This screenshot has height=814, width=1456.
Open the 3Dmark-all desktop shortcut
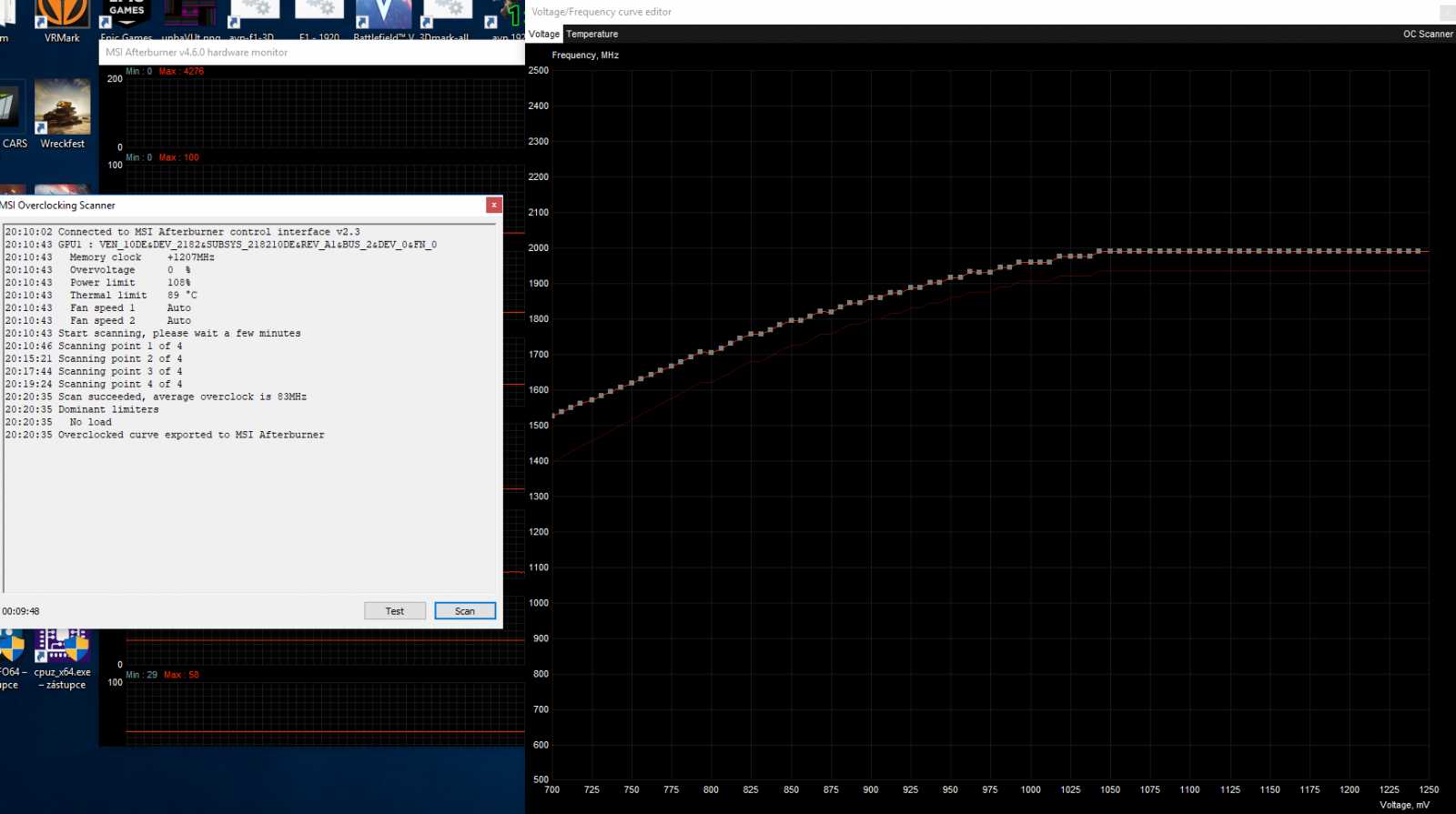(x=445, y=20)
